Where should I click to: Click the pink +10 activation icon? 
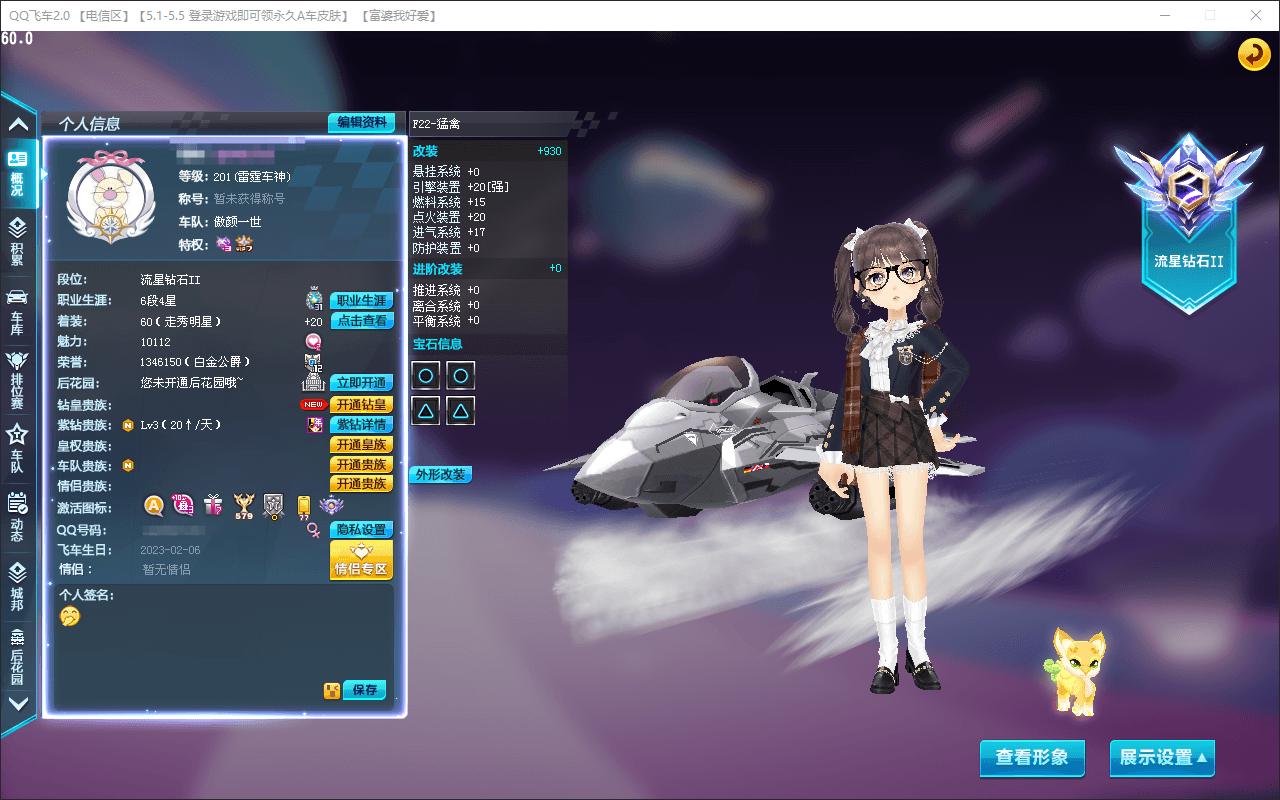[183, 505]
